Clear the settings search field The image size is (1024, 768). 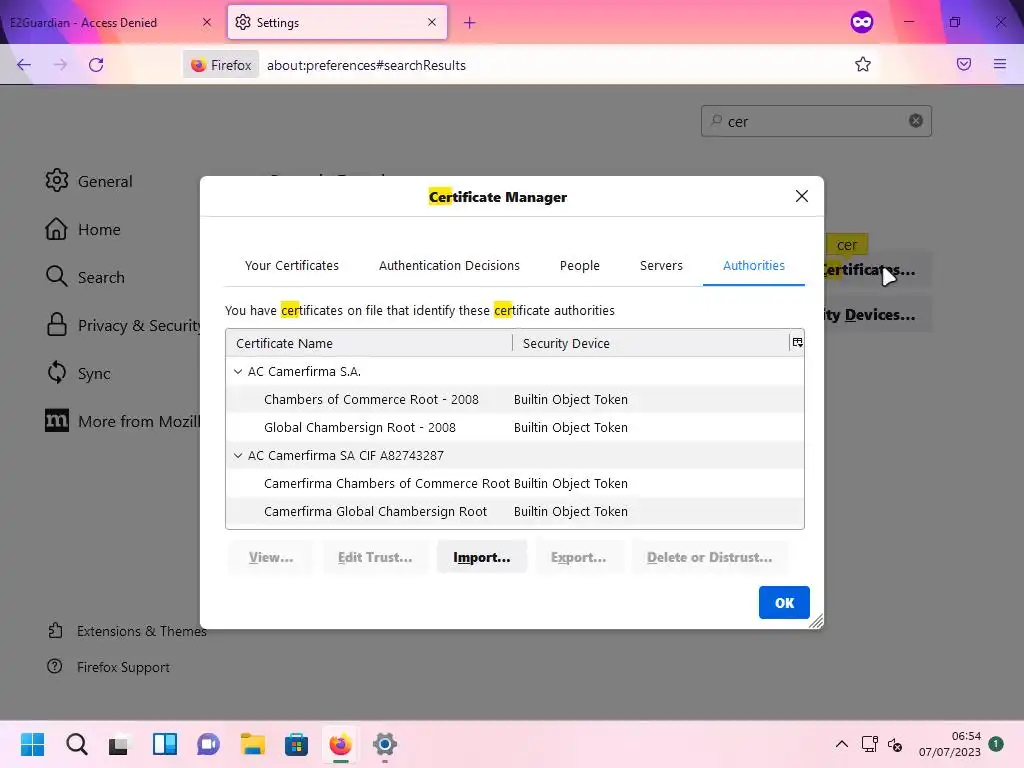click(x=916, y=121)
